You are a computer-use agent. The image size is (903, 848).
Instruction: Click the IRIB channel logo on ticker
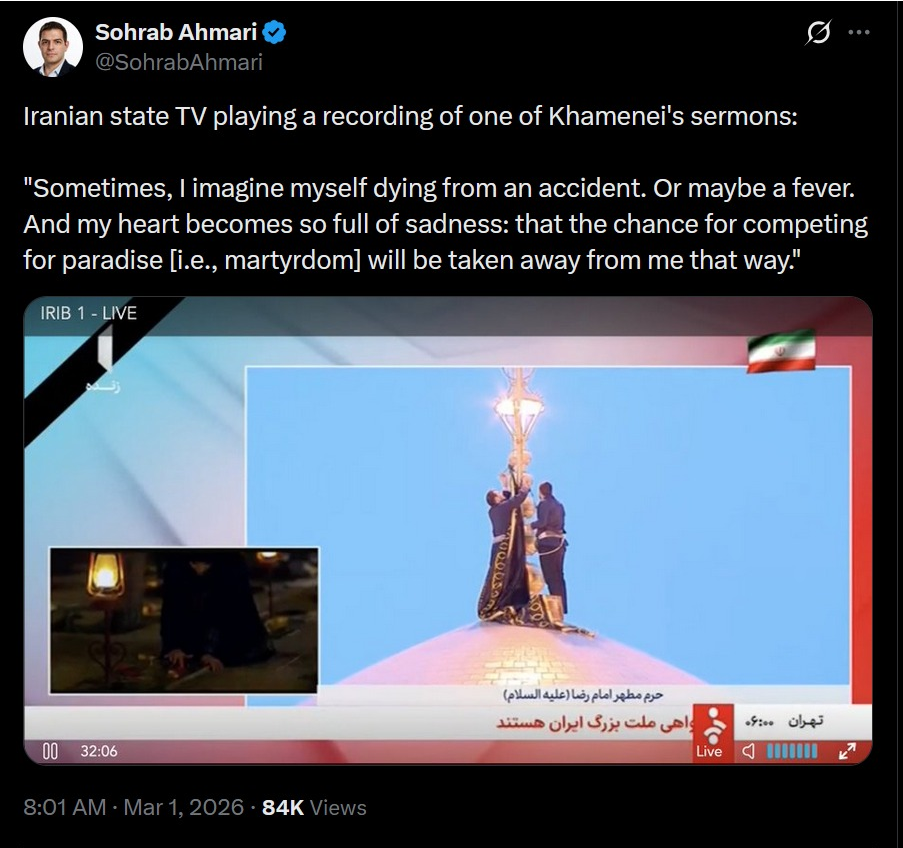click(x=714, y=725)
